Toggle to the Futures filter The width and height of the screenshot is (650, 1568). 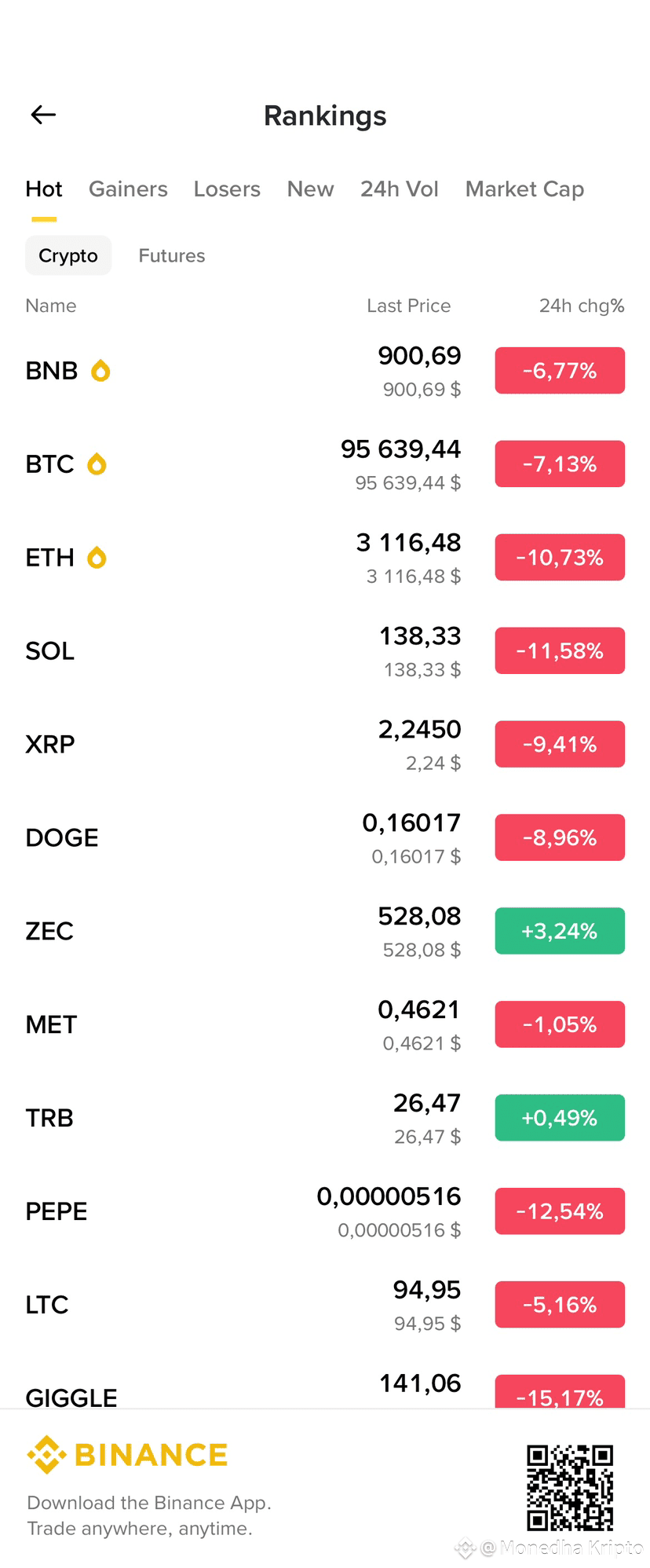click(x=172, y=255)
